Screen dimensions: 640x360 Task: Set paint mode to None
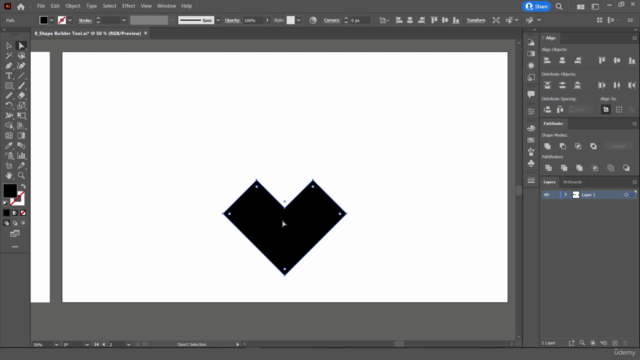coord(23,213)
